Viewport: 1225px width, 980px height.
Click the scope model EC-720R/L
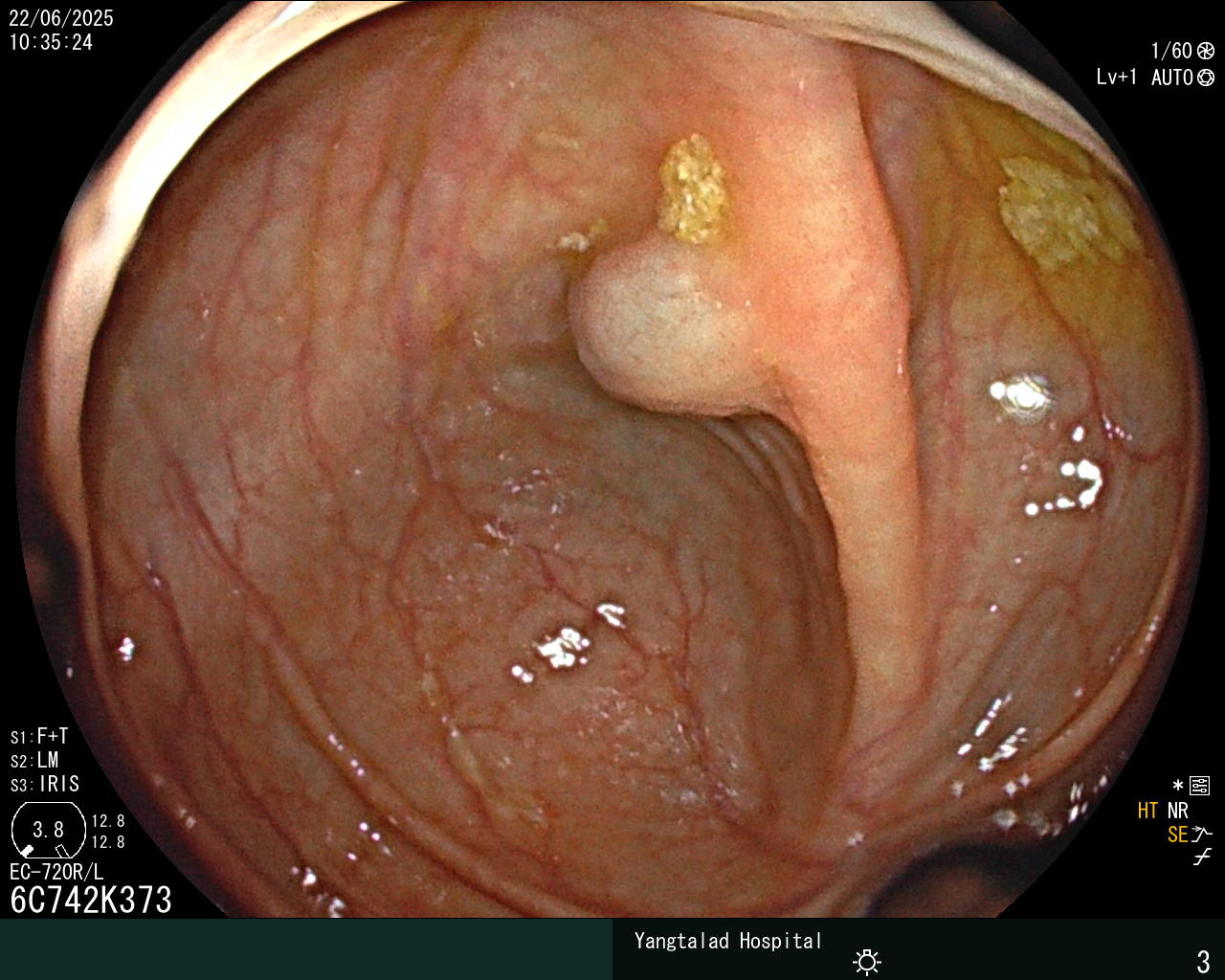pos(56,872)
